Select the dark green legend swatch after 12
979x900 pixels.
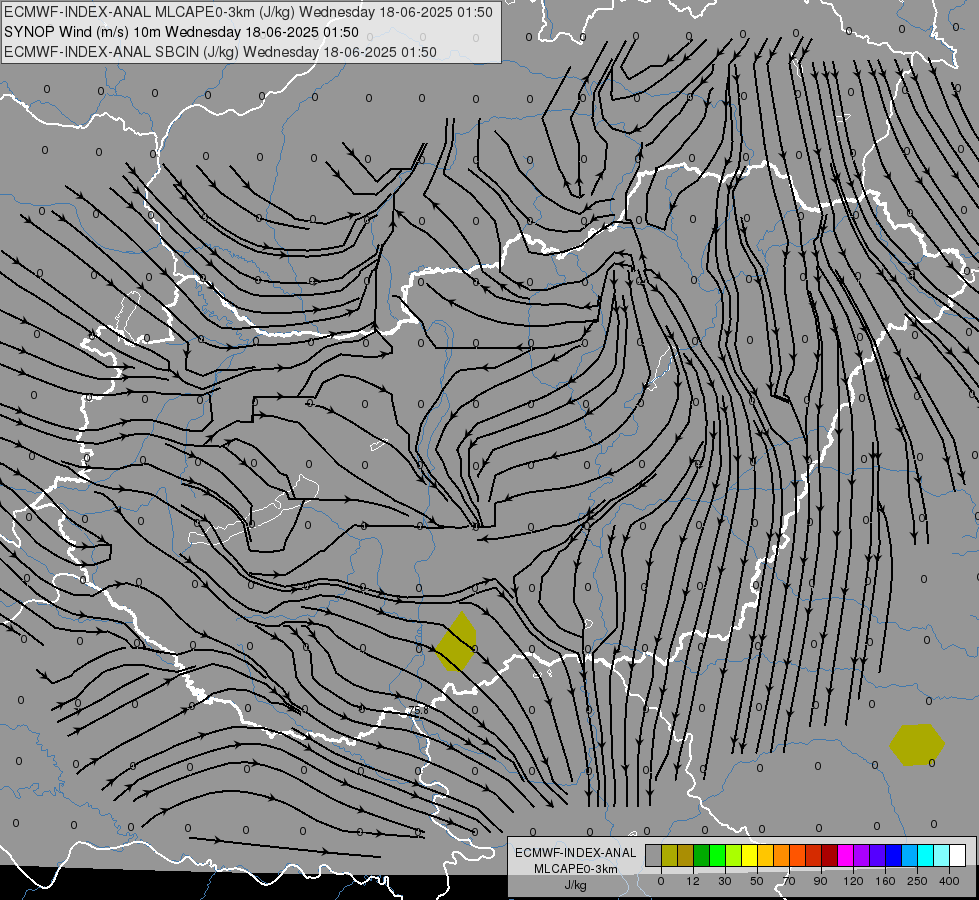point(701,856)
